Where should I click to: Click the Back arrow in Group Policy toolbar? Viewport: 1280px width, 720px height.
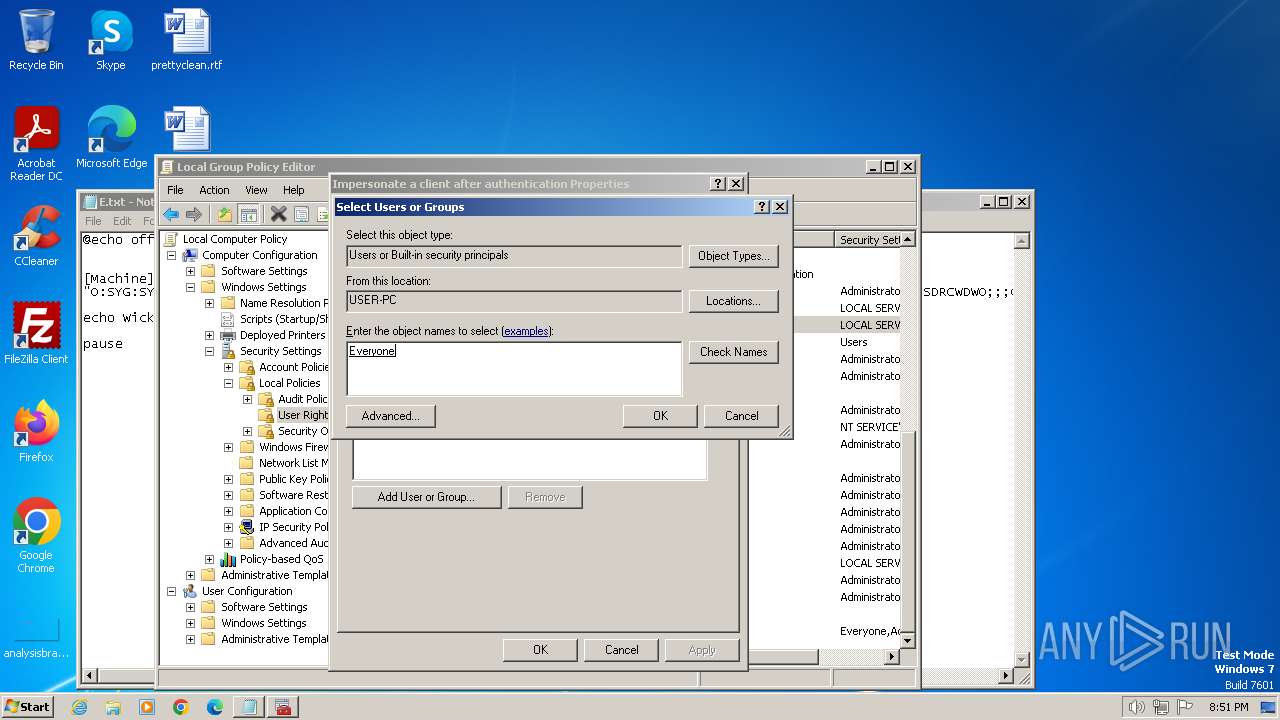[x=171, y=214]
